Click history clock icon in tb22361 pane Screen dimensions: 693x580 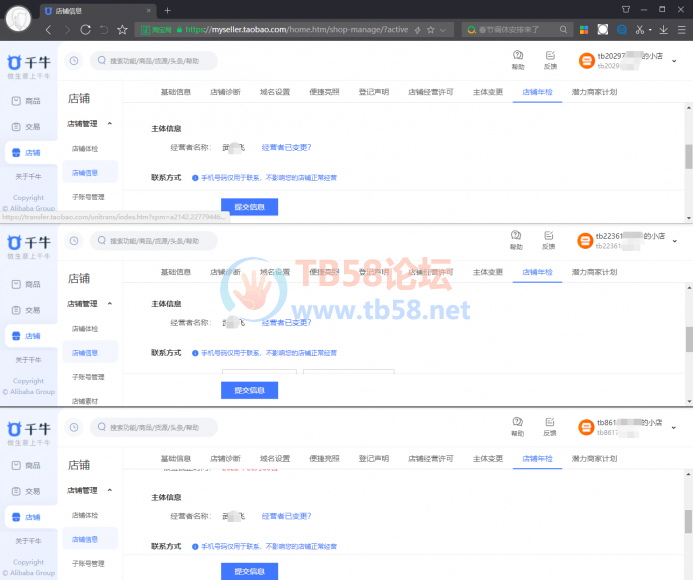pyautogui.click(x=74, y=240)
